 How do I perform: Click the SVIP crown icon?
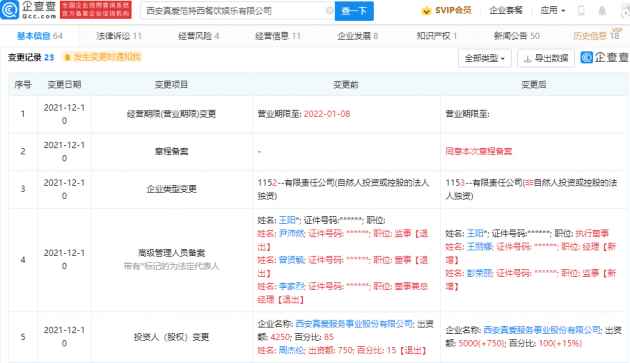tap(426, 11)
